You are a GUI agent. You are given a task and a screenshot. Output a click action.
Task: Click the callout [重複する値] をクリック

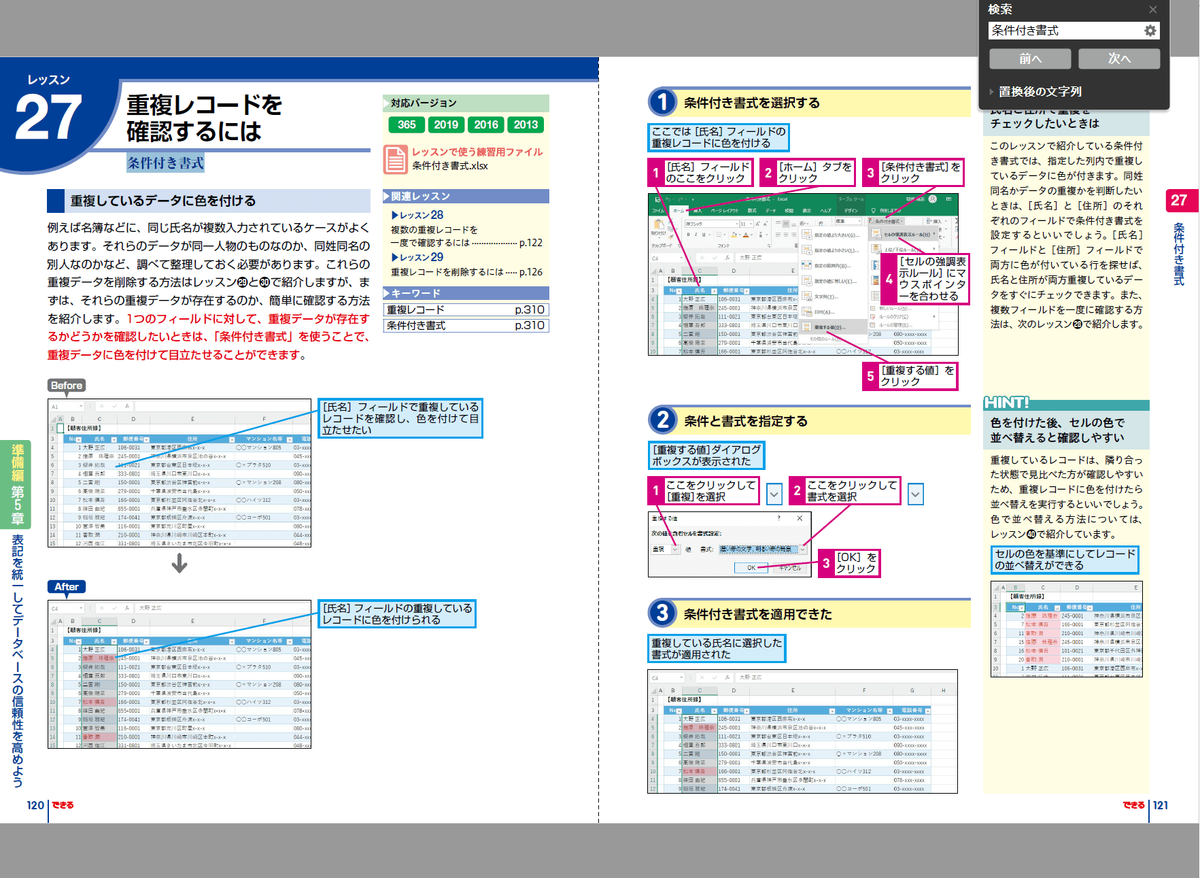908,375
